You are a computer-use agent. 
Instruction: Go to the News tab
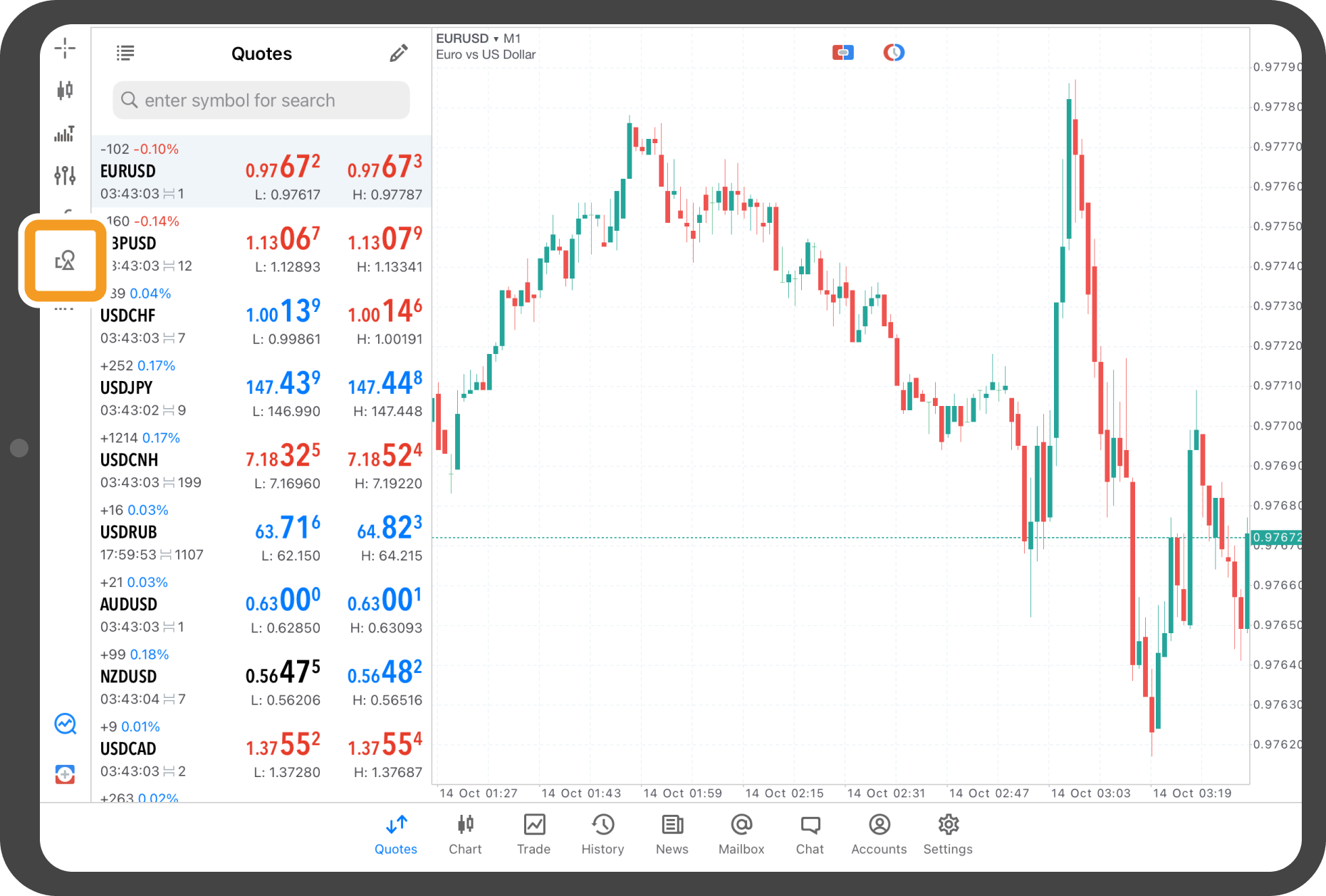click(x=672, y=834)
